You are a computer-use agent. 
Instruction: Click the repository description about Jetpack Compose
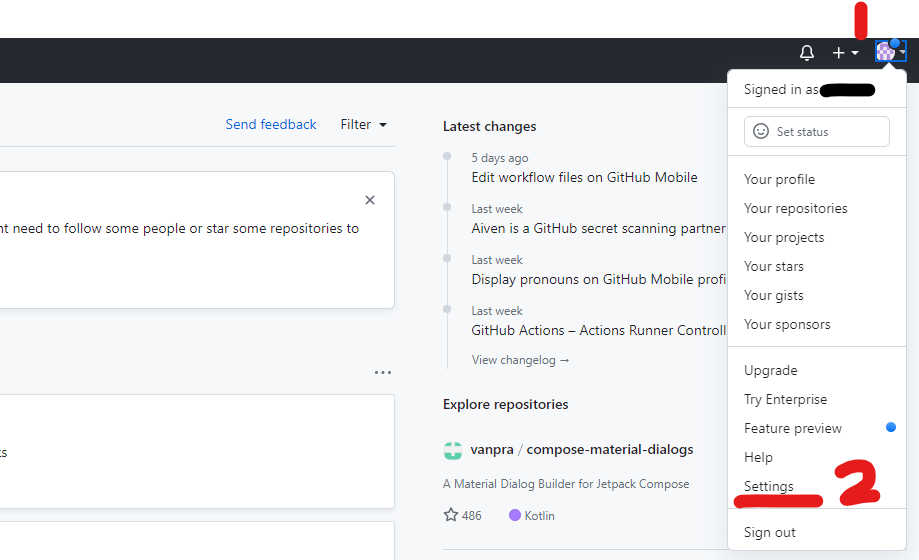[x=566, y=484]
